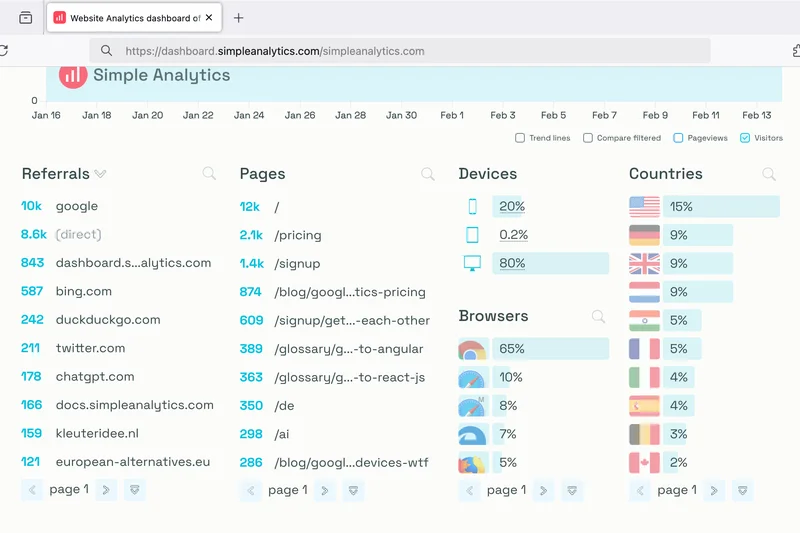
Task: Open the /pricing page entry
Action: 298,235
